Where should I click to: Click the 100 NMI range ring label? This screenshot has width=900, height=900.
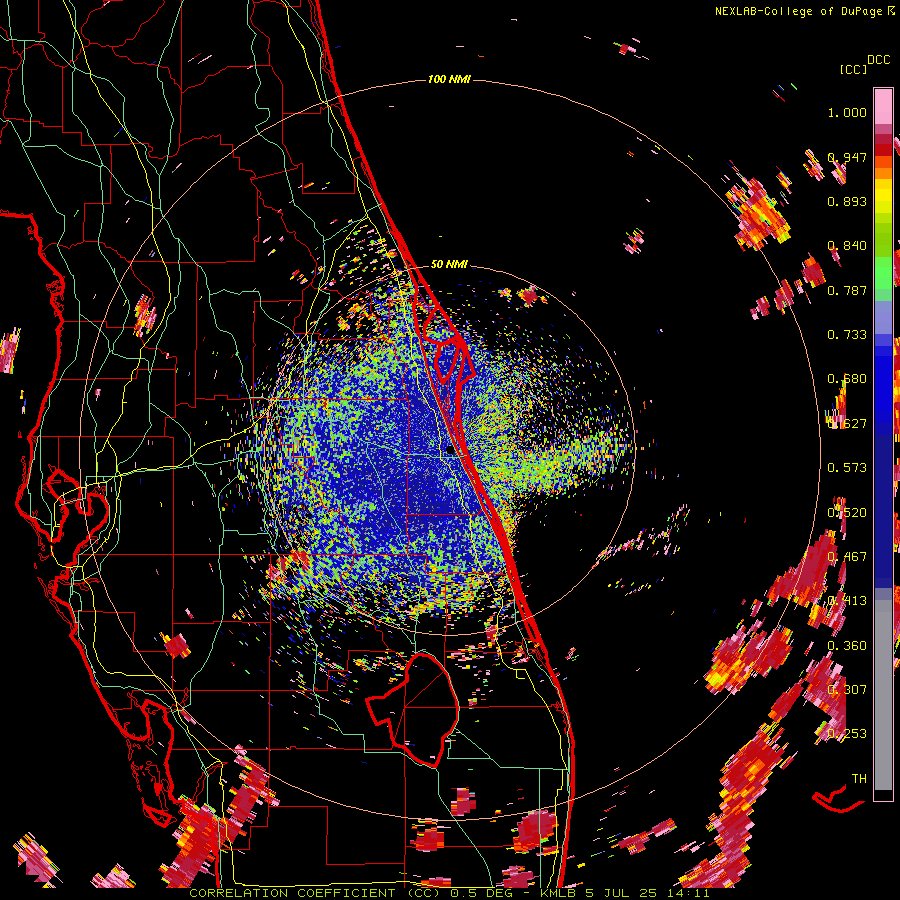[x=449, y=79]
